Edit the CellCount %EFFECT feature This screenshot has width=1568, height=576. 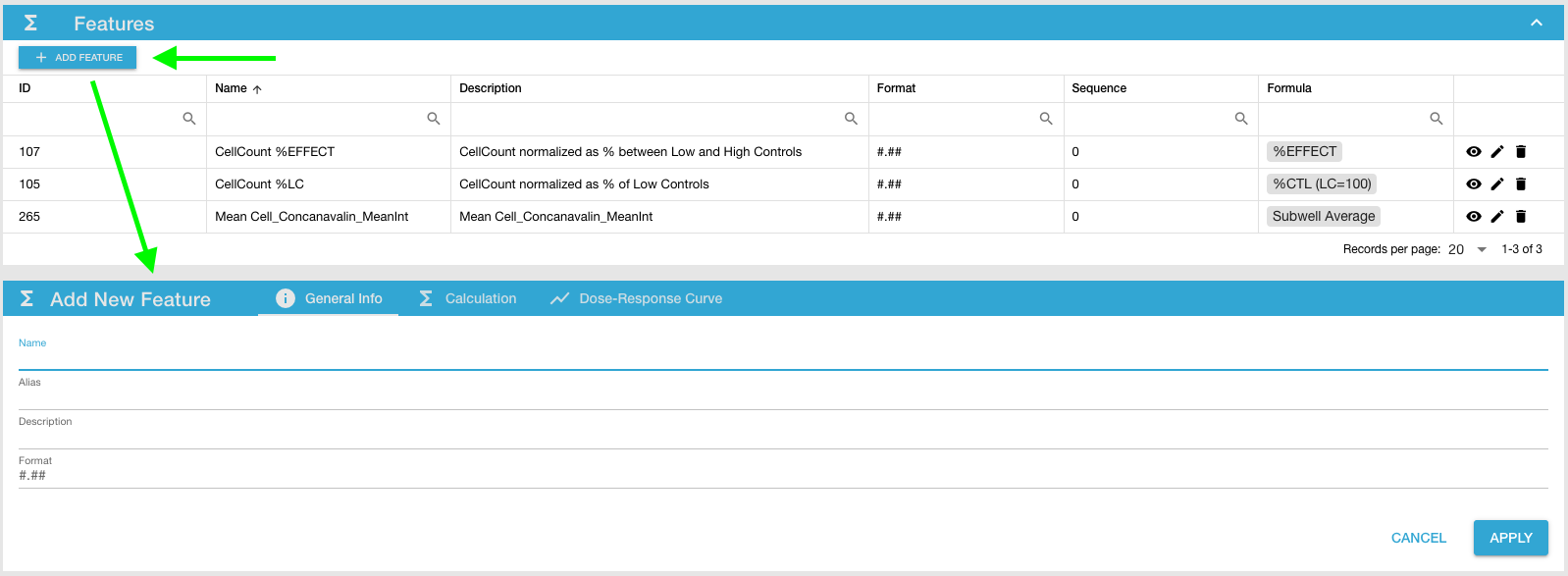pyautogui.click(x=1496, y=152)
